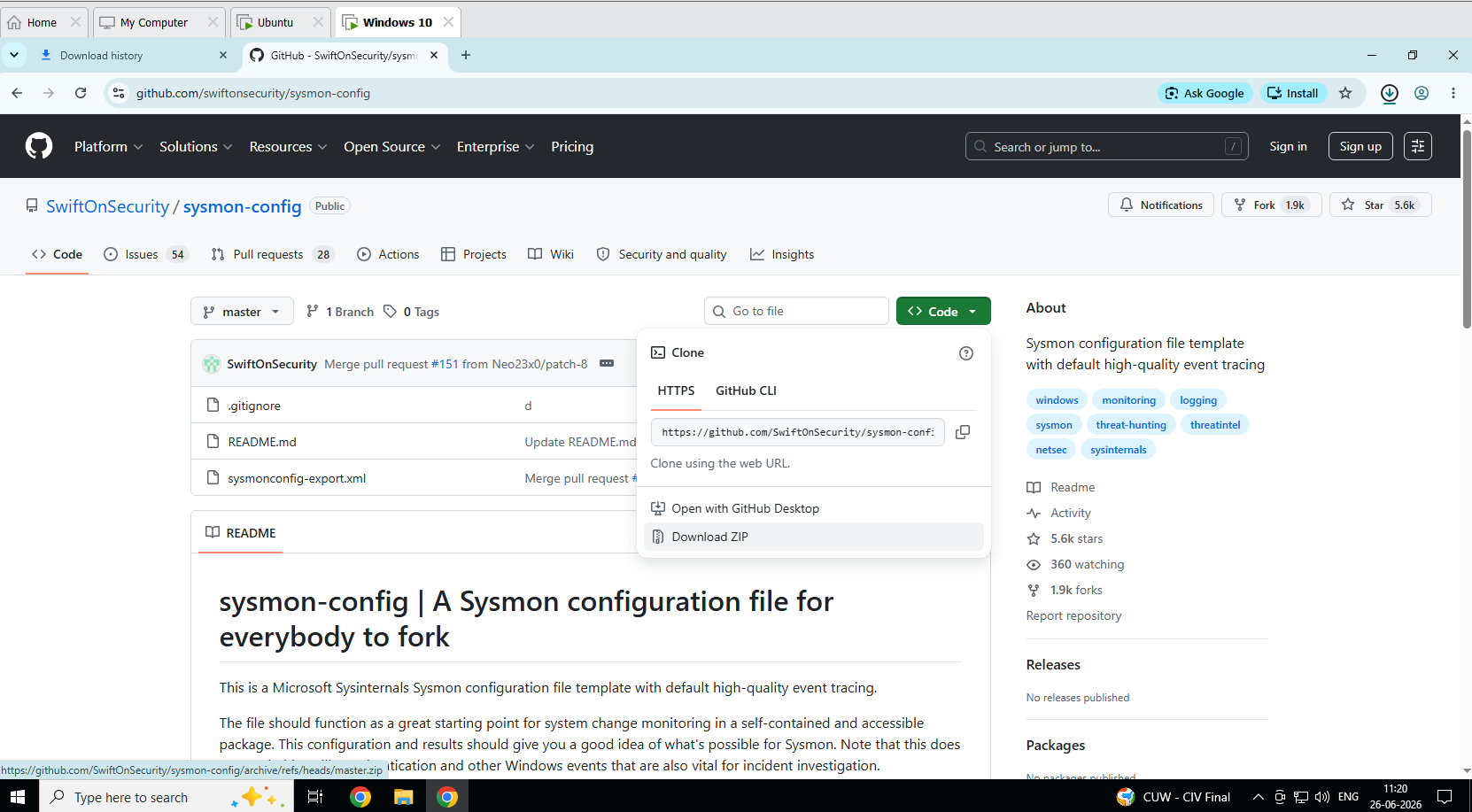Open File Explorer from the taskbar
Viewport: 1472px width, 812px height.
pos(404,797)
